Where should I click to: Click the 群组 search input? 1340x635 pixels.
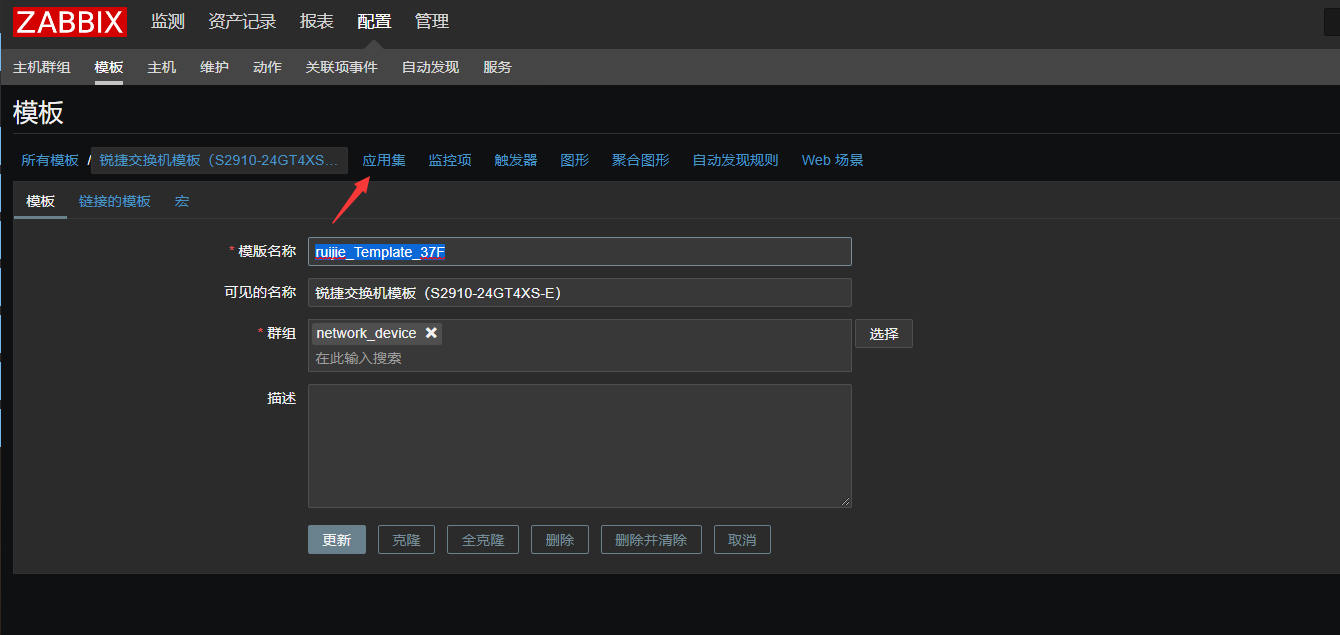pos(580,358)
